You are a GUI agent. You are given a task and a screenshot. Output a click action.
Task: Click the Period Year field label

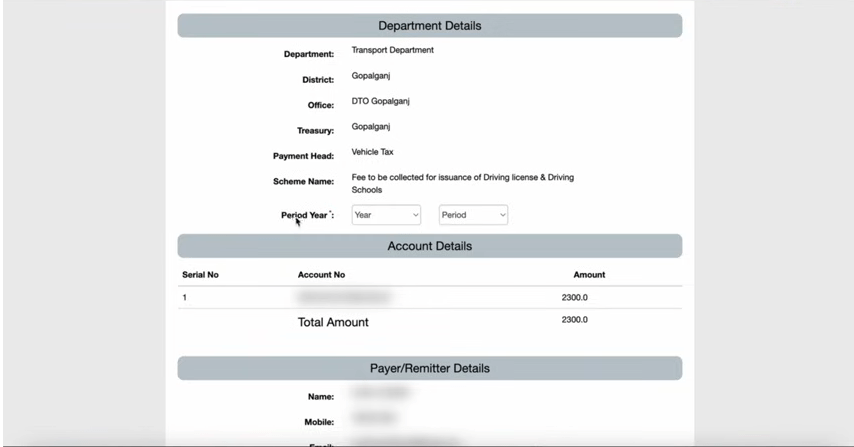(306, 215)
